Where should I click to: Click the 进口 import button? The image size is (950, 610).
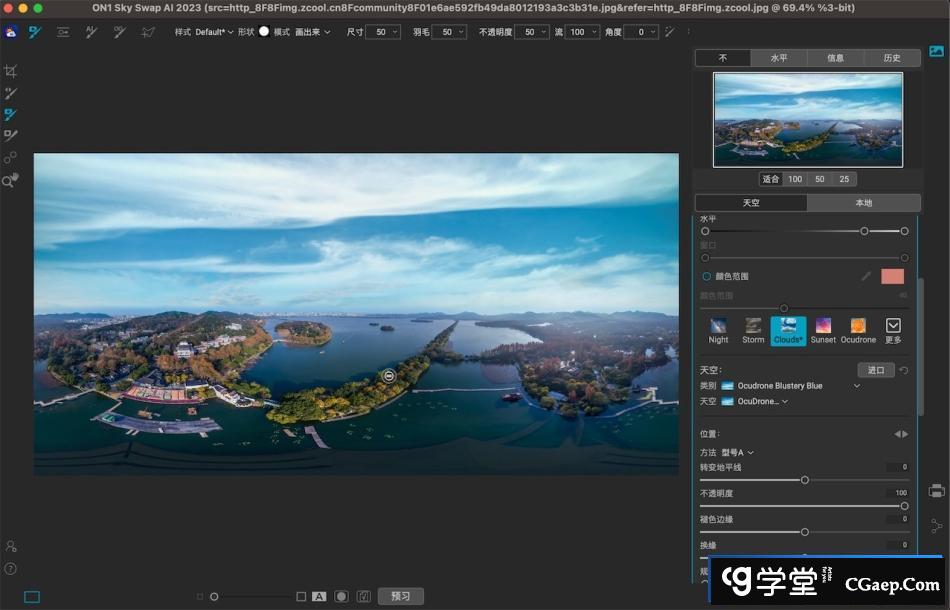(x=875, y=370)
